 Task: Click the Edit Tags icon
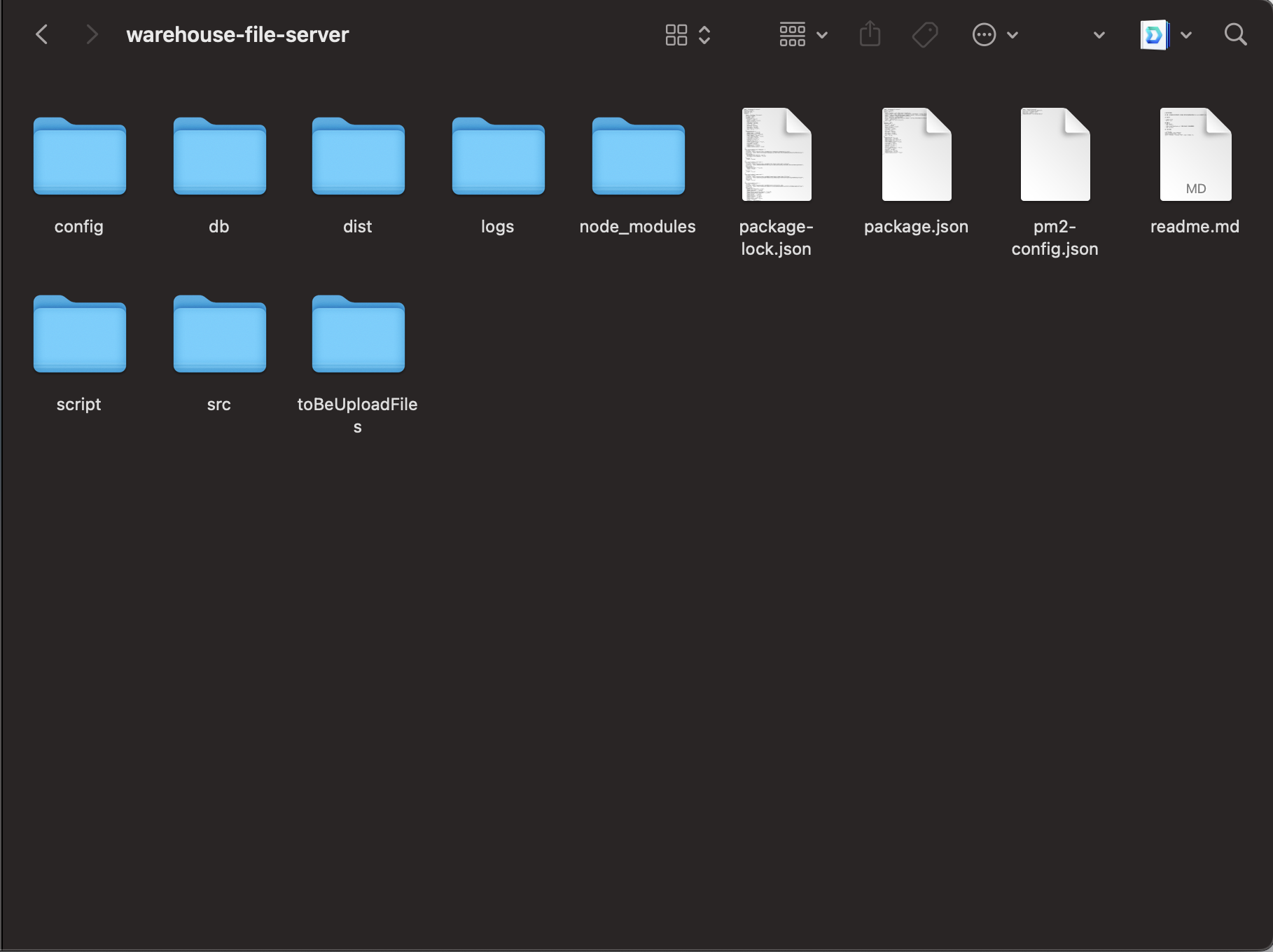(925, 34)
